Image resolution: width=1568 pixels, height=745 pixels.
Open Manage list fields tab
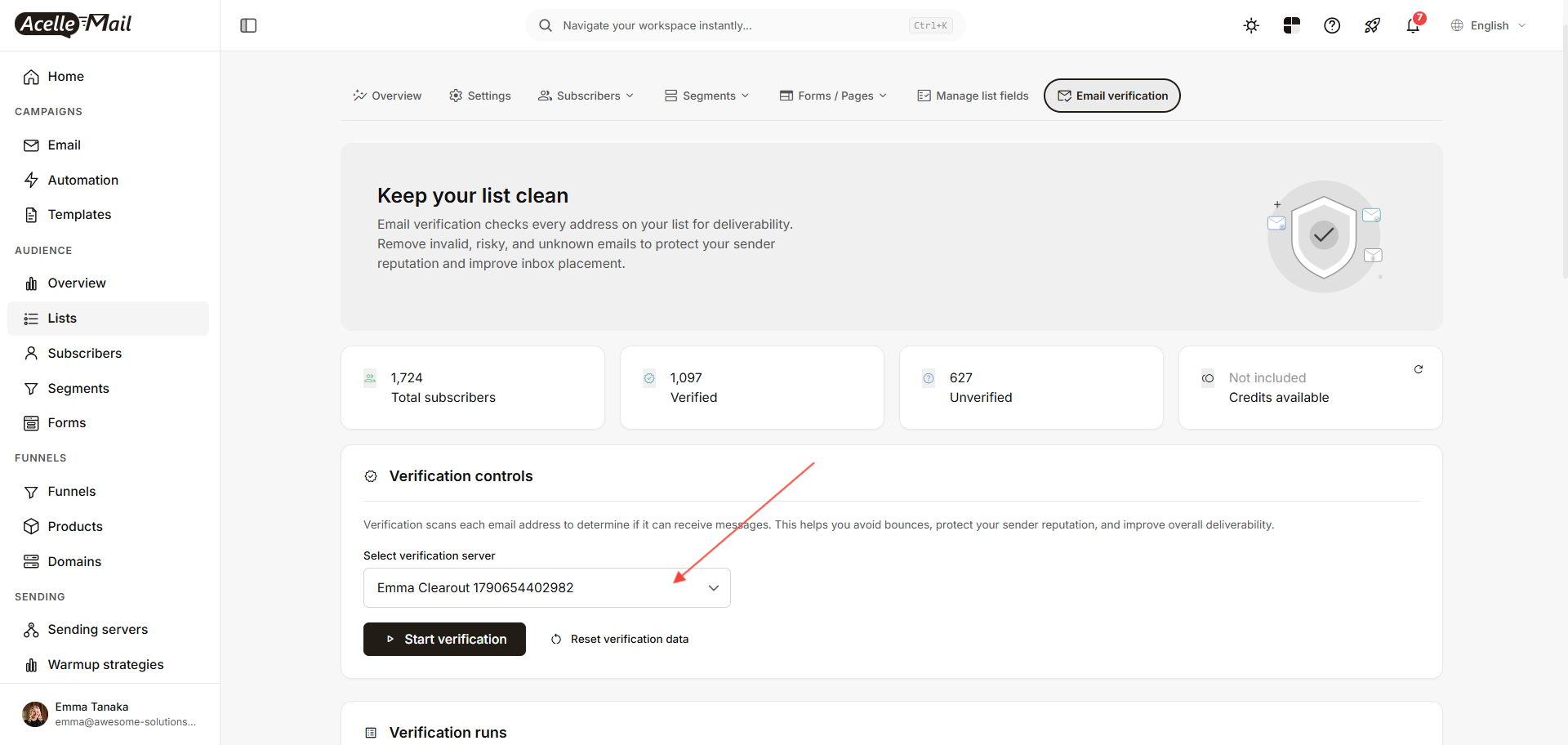coord(973,96)
